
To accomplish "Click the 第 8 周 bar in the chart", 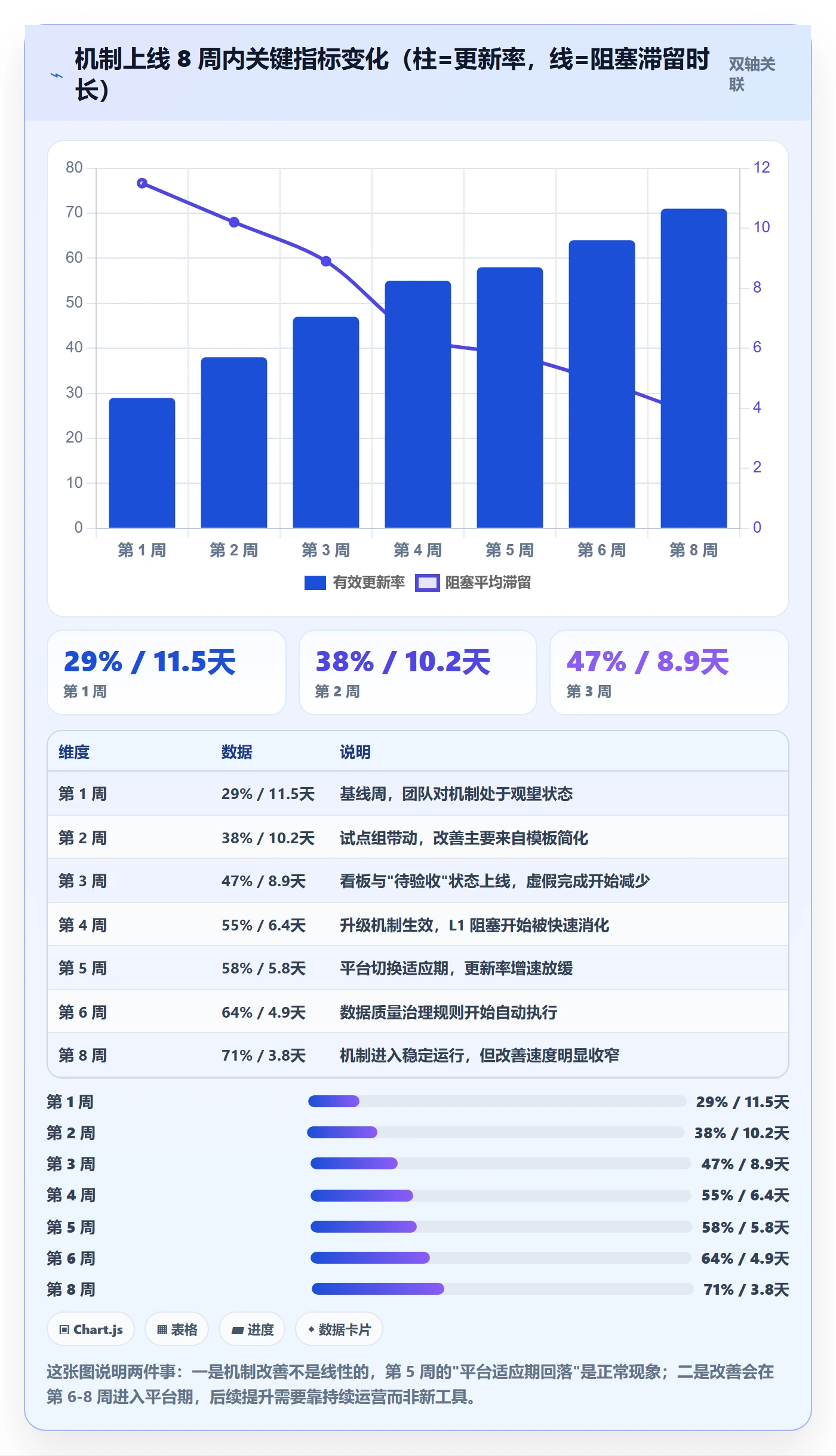I will [694, 368].
